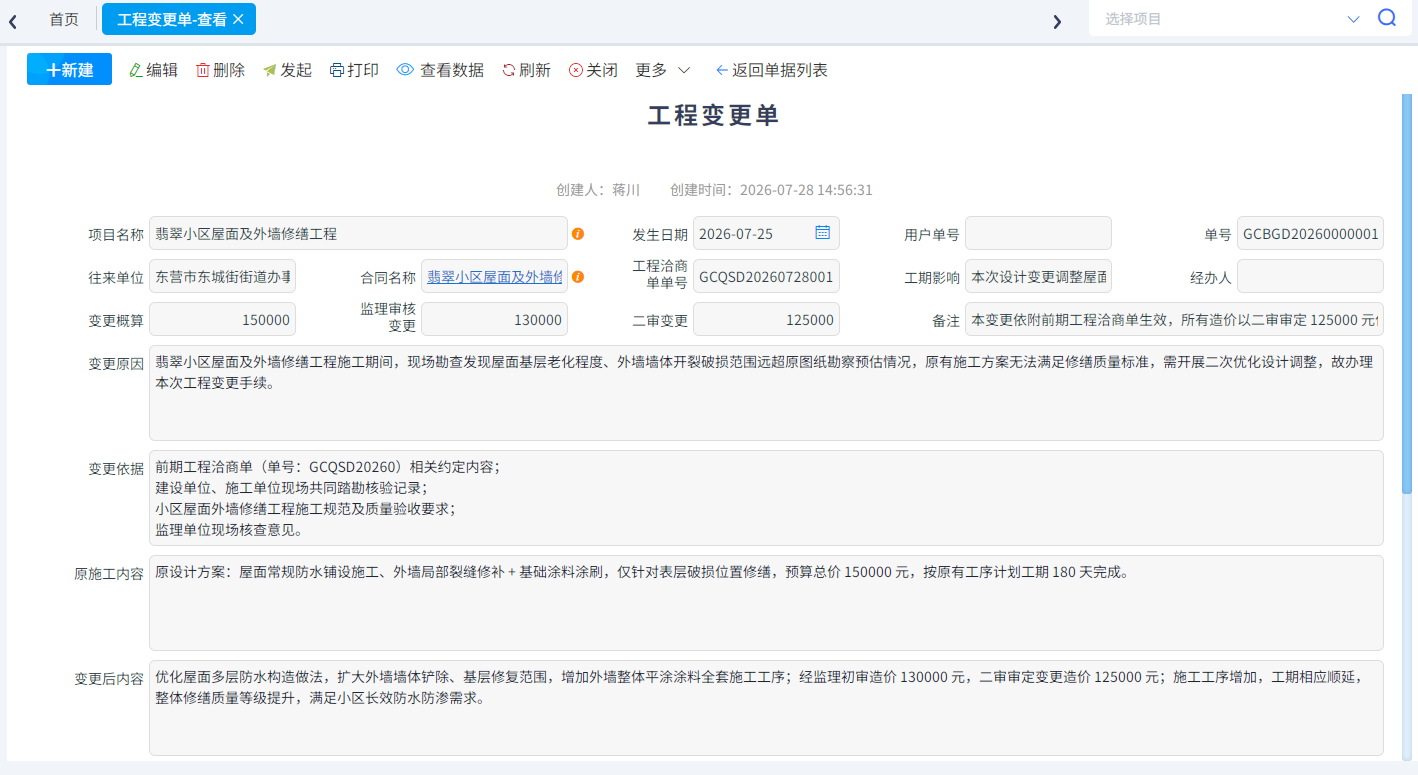Click the 工程变更单 form title

(713, 115)
